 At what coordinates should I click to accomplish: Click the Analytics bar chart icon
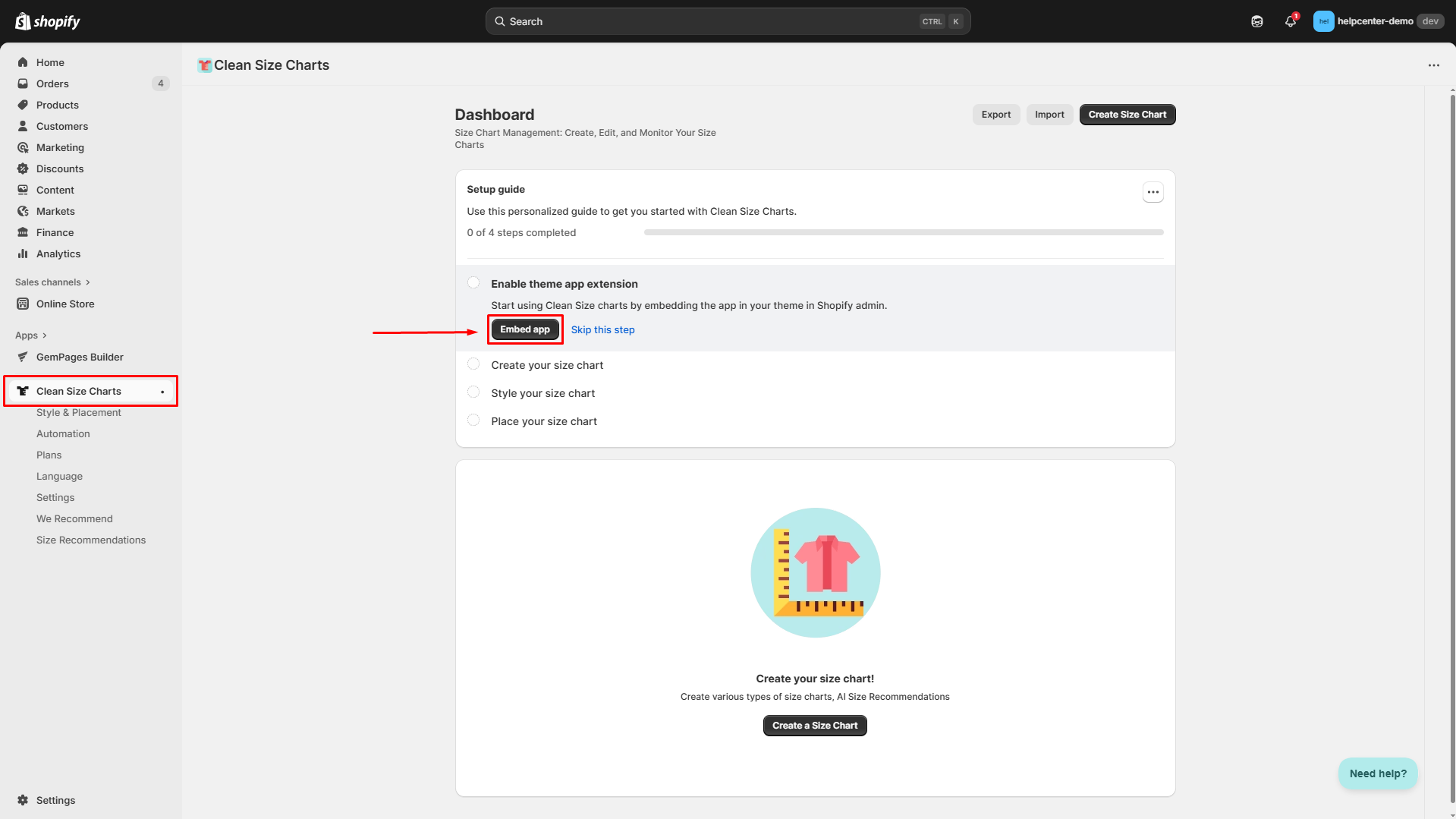click(x=23, y=254)
